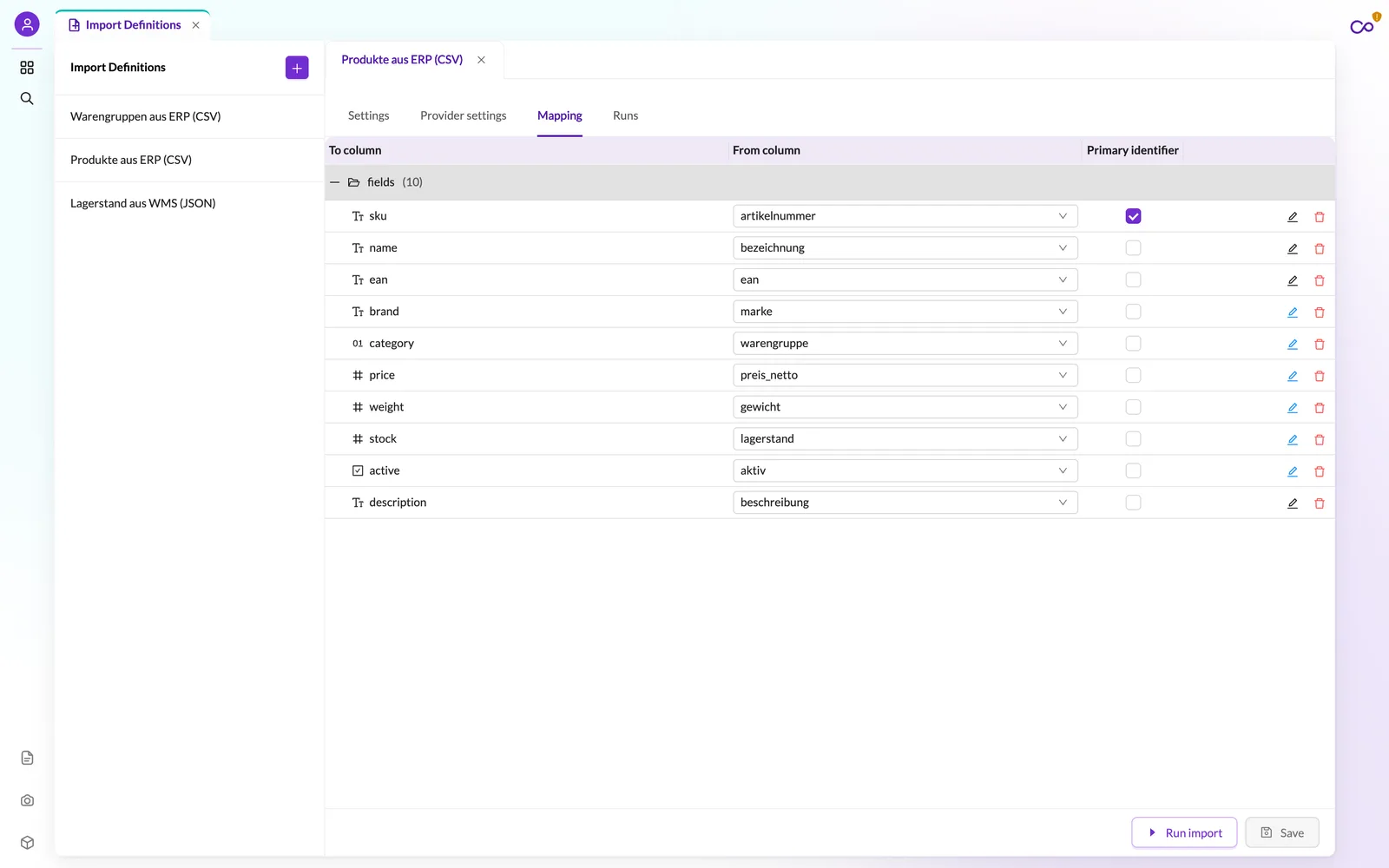Open the document icon in lower sidebar
Image resolution: width=1389 pixels, height=868 pixels.
coord(27,758)
